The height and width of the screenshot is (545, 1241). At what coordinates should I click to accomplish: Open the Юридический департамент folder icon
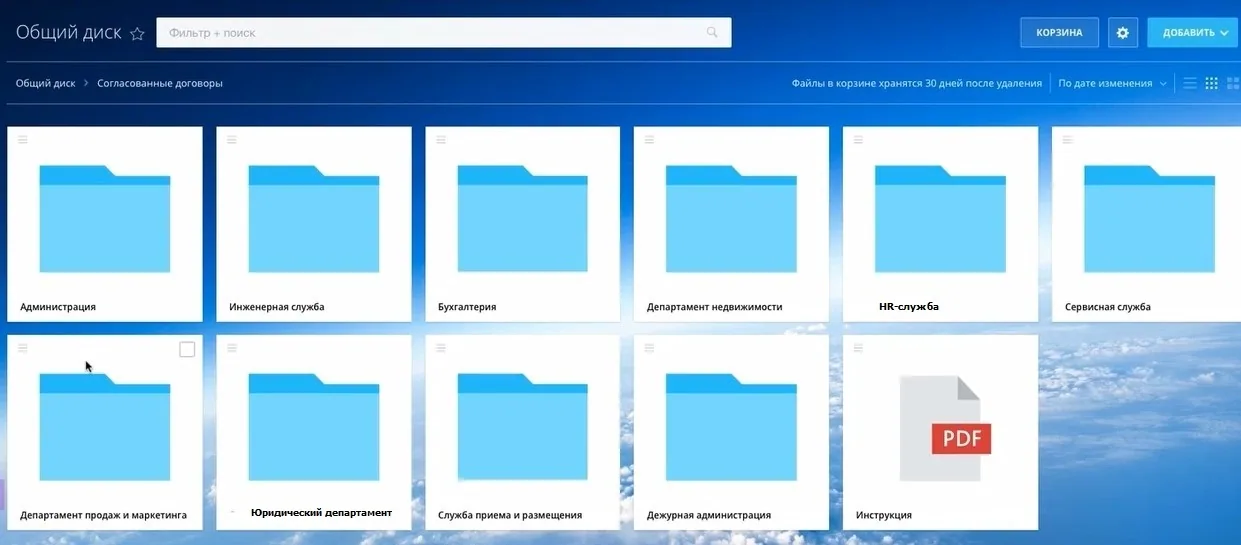(314, 427)
